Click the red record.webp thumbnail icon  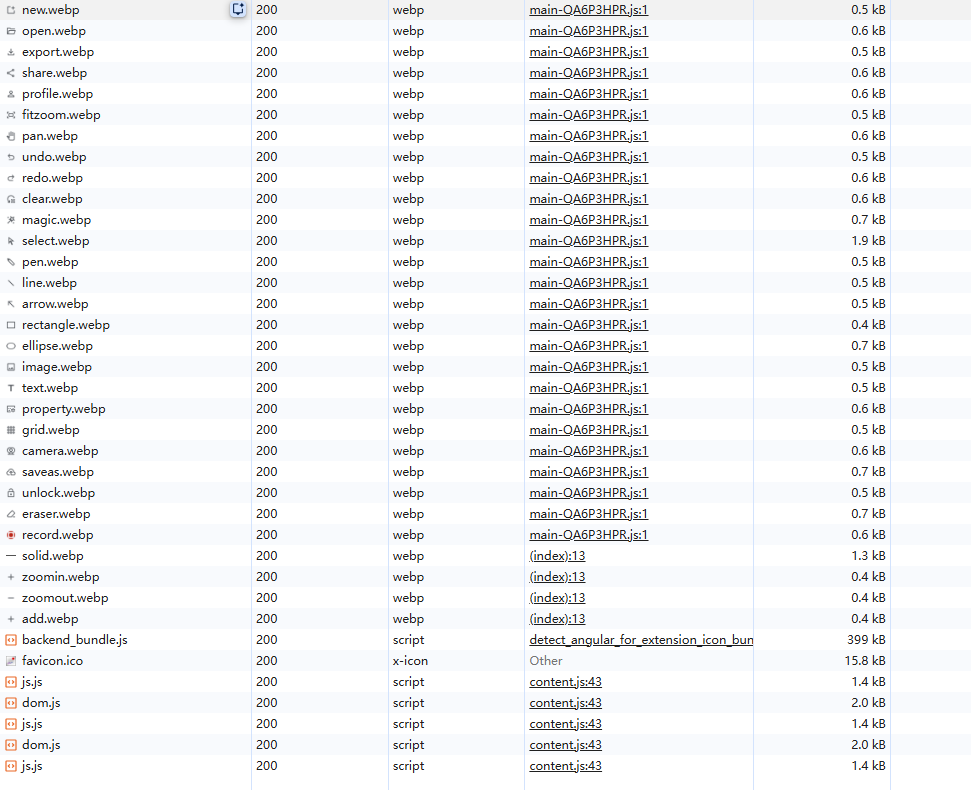click(11, 535)
